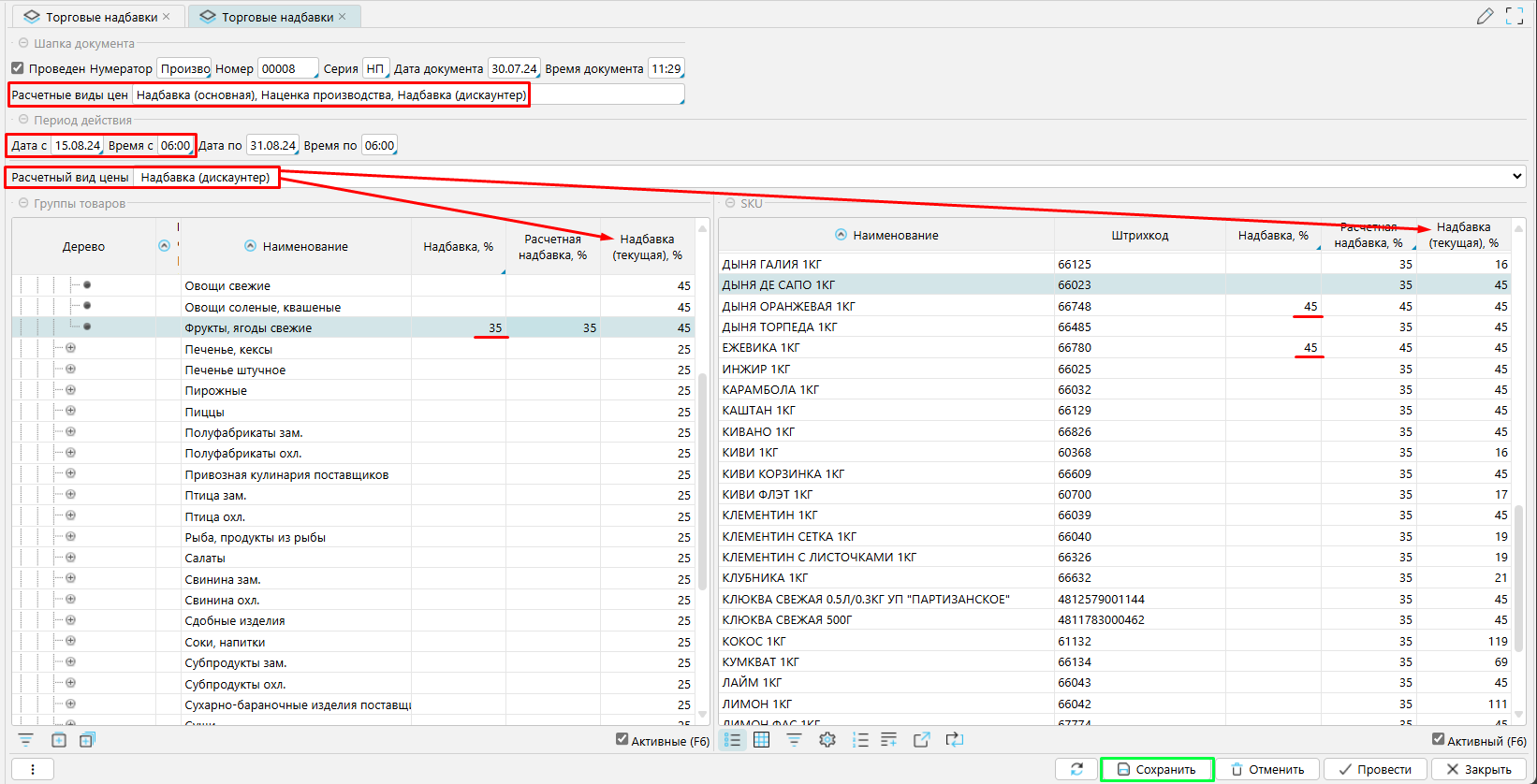Screen dimensions: 1537x784
Task: Toggle fullscreen with the top-right expand icon
Action: pos(1515,16)
